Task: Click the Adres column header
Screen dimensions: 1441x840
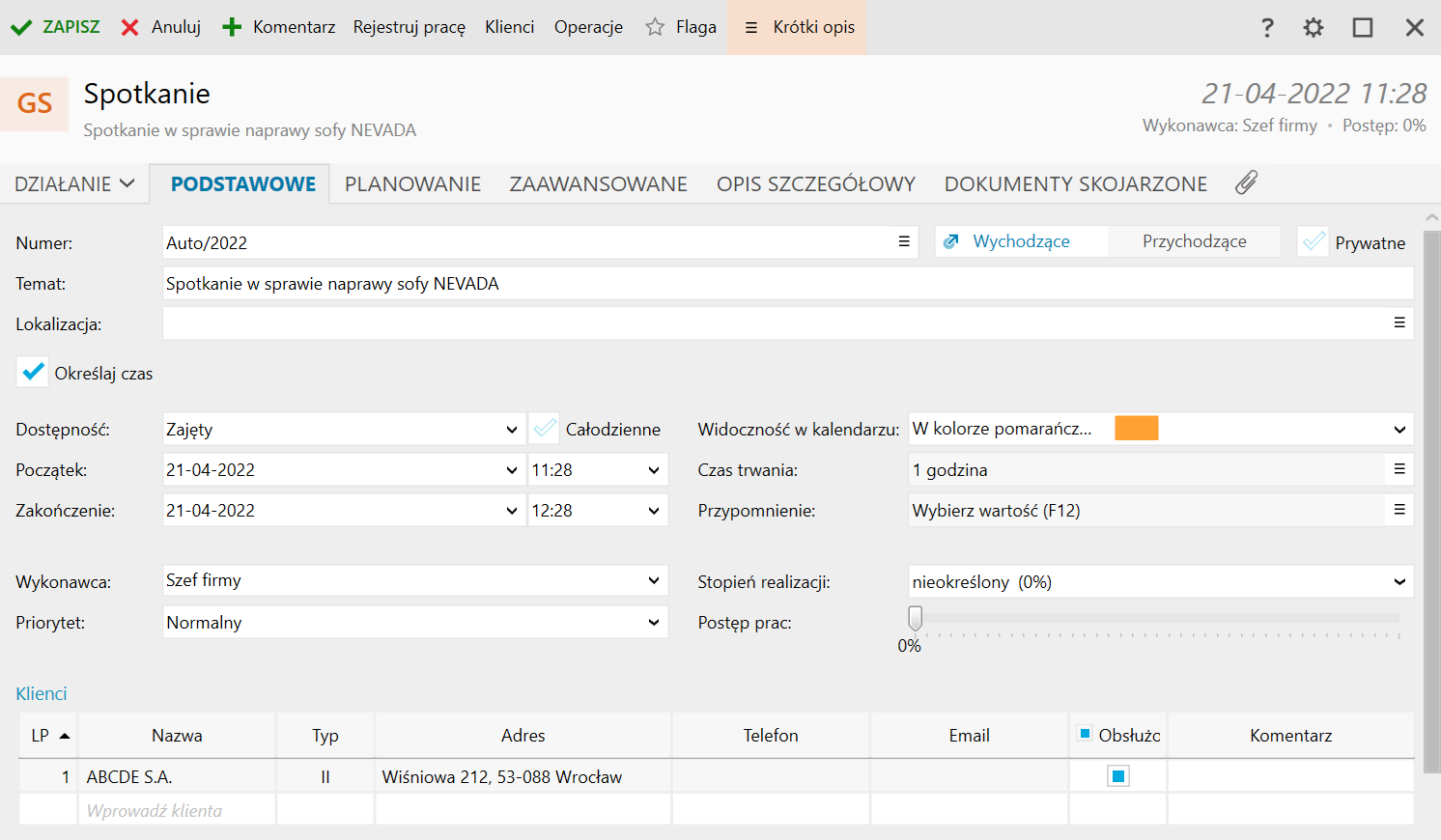Action: click(523, 736)
